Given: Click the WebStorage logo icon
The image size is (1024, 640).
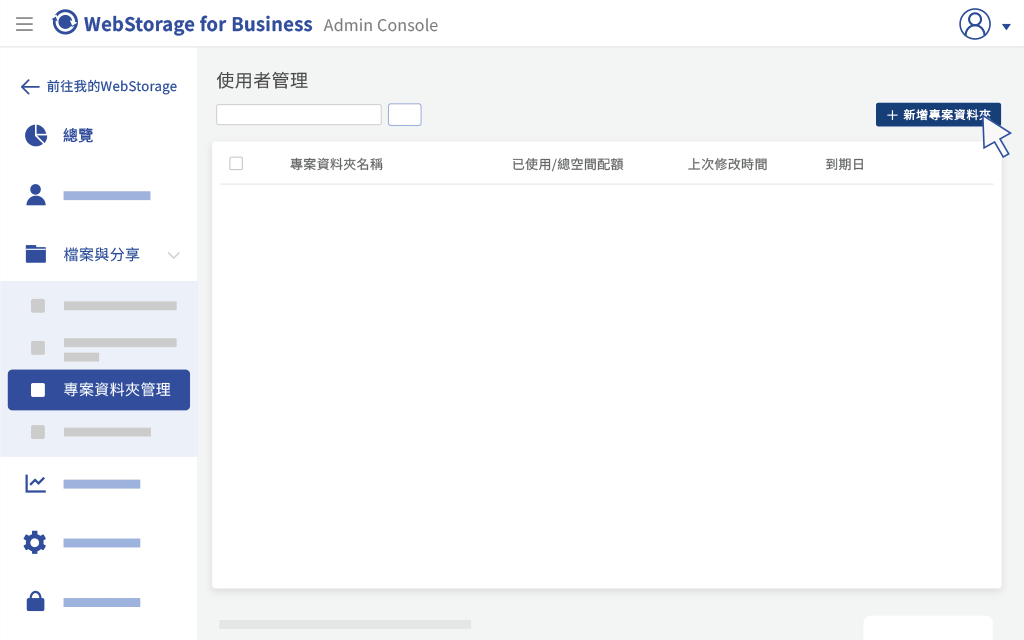Looking at the screenshot, I should [65, 22].
